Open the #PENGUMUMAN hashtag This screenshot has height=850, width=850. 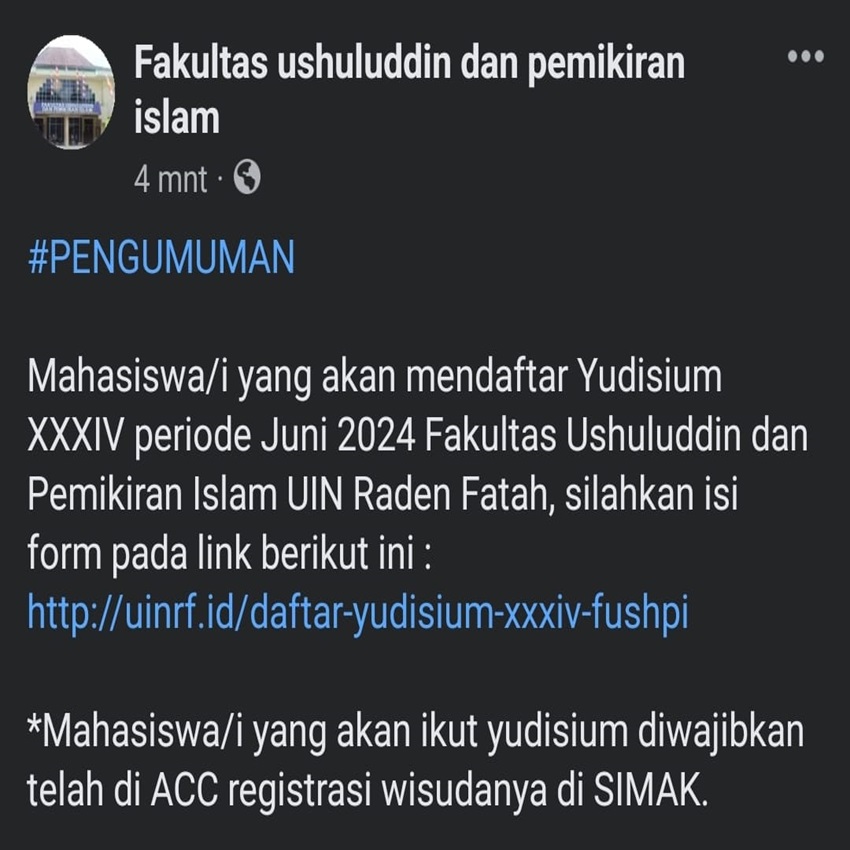161,257
